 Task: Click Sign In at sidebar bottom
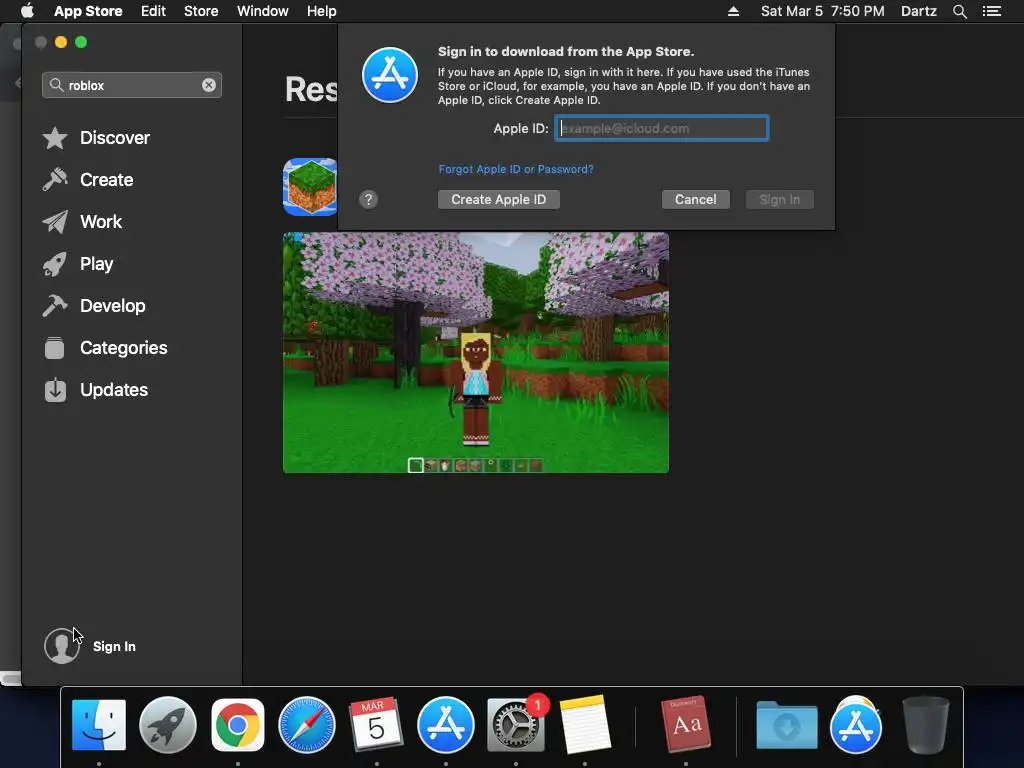(x=114, y=647)
